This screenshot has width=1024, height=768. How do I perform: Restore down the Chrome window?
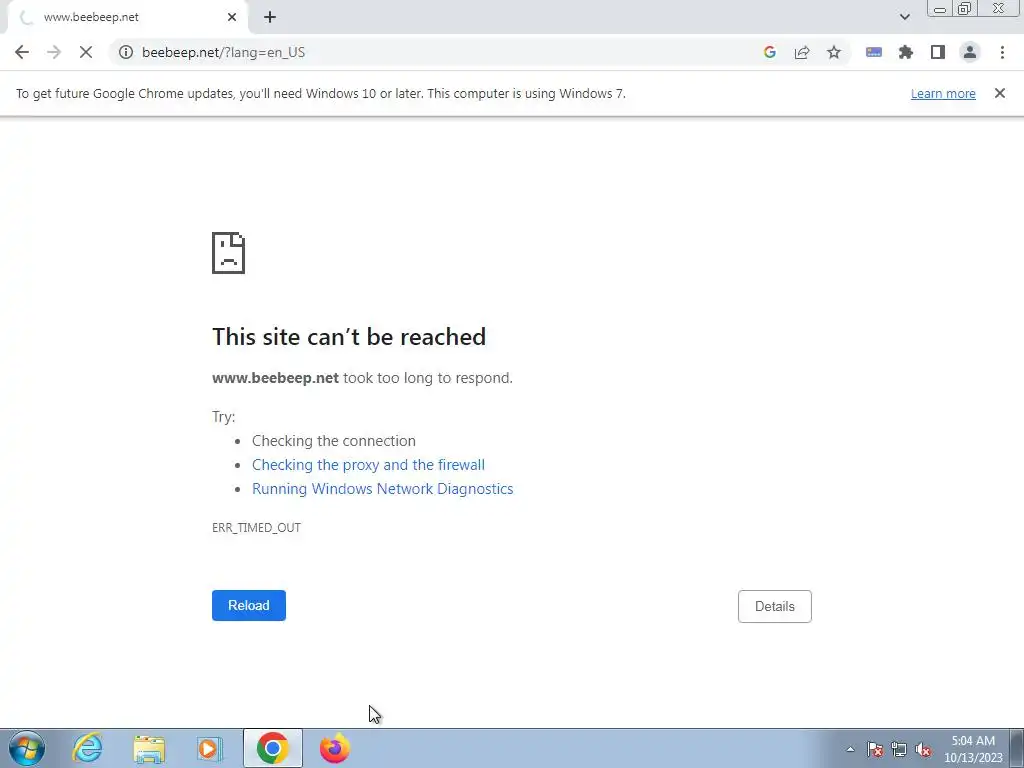tap(964, 8)
